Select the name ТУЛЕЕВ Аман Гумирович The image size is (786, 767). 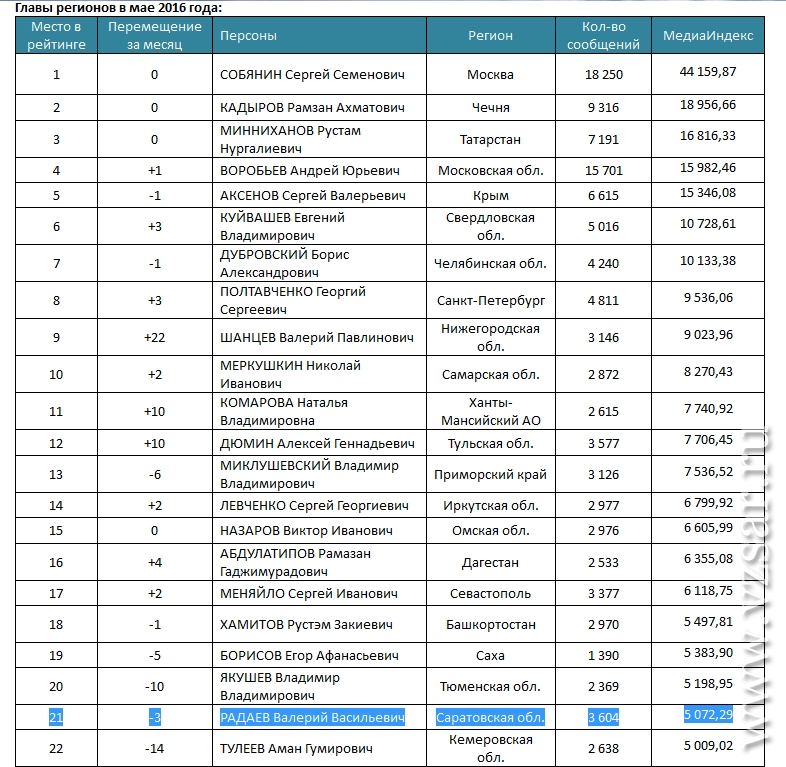click(x=296, y=749)
